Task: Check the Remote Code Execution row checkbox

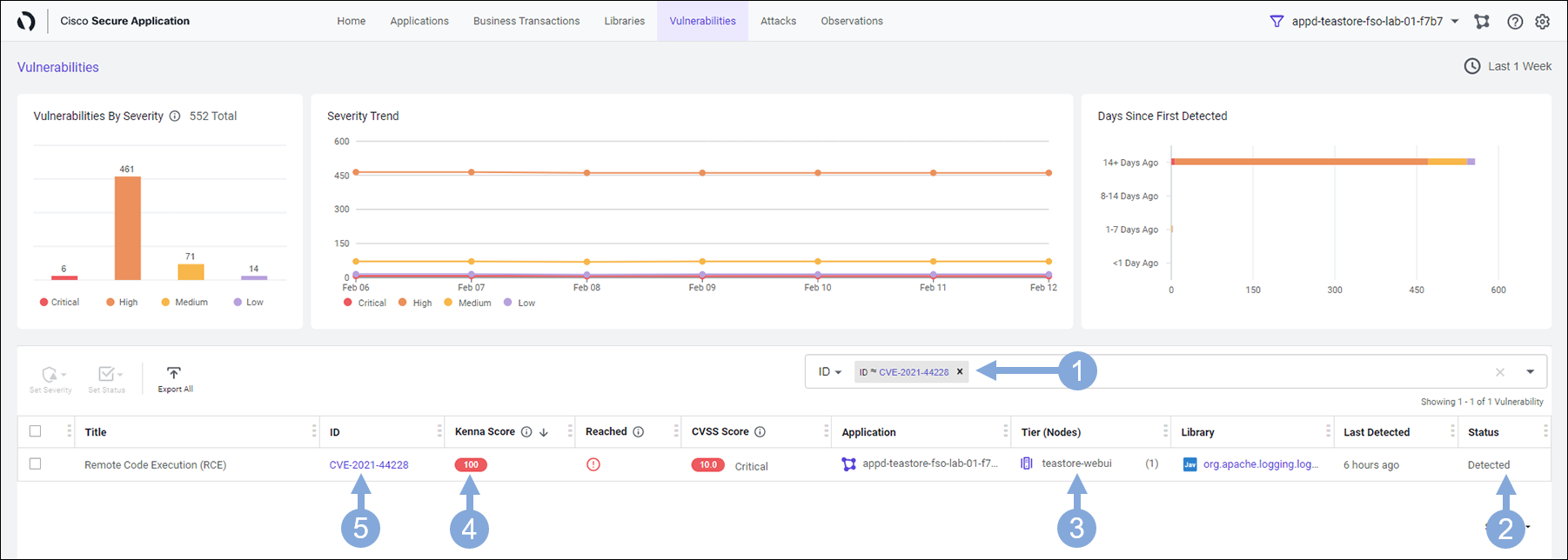Action: pyautogui.click(x=35, y=464)
